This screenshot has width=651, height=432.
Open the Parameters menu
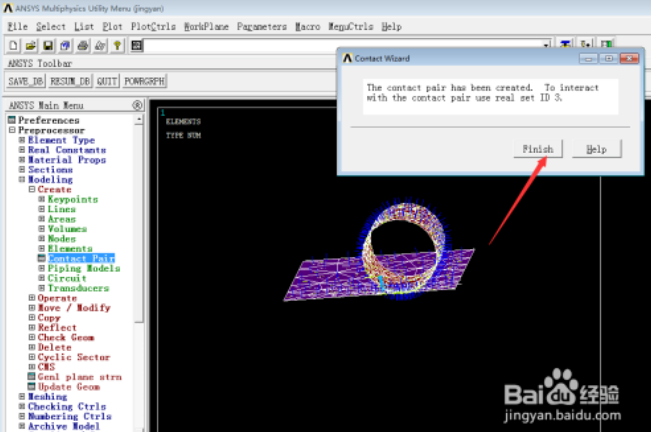point(262,27)
